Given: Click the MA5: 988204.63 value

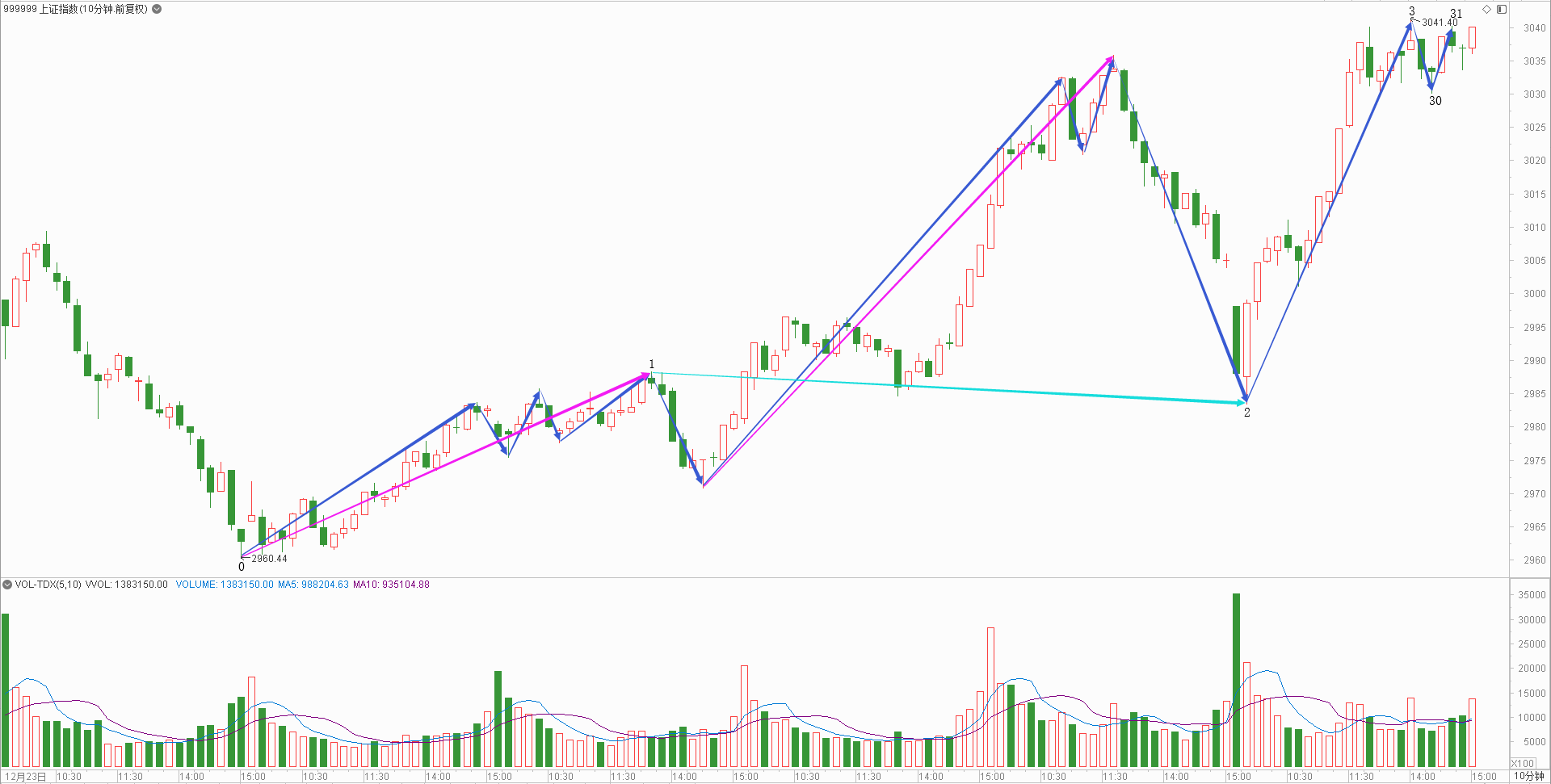Looking at the screenshot, I should click(313, 585).
